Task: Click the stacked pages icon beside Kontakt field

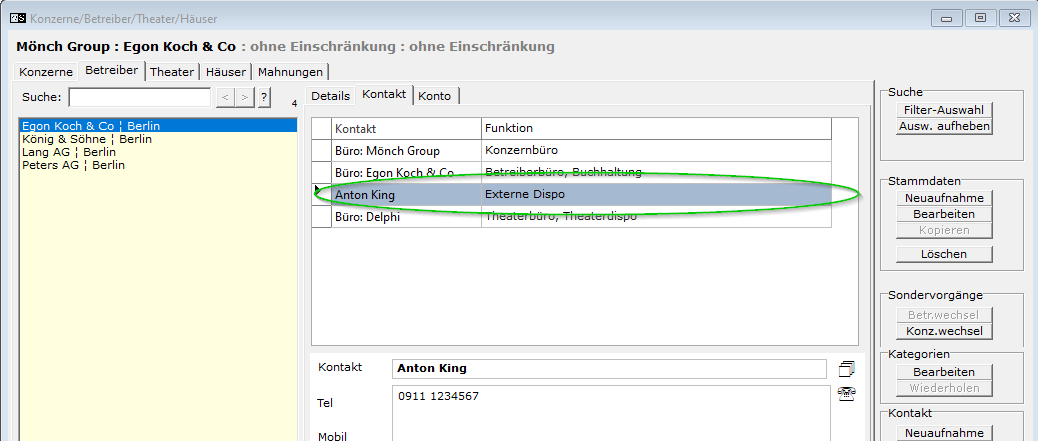Action: pos(847,369)
